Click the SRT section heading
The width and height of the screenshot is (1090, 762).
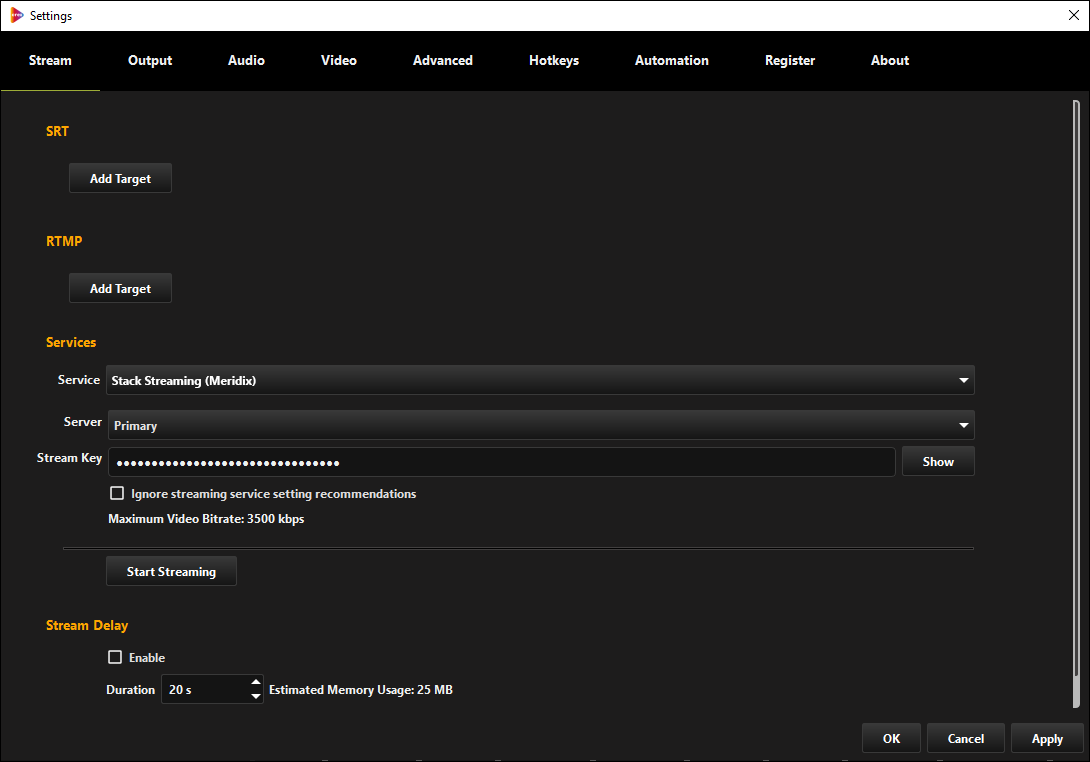click(57, 131)
